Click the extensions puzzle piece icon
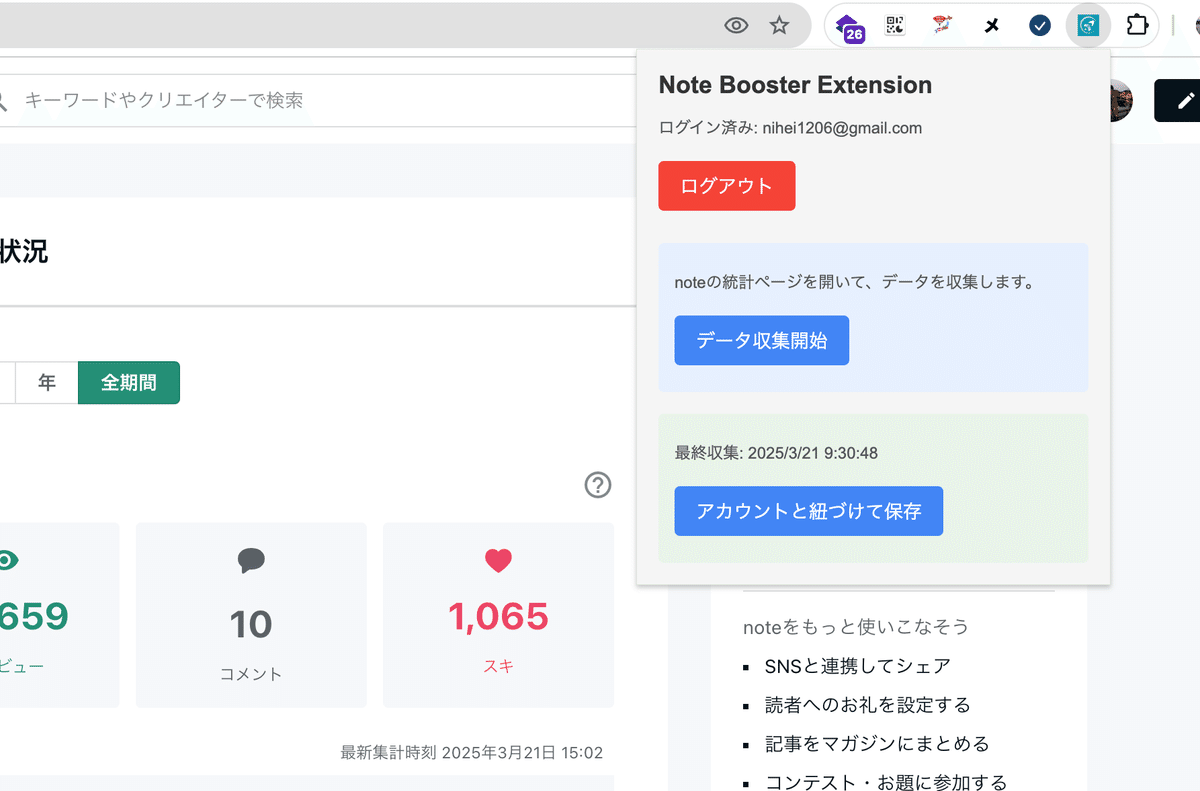Screen dimensions: 1200x791 (x=1137, y=25)
